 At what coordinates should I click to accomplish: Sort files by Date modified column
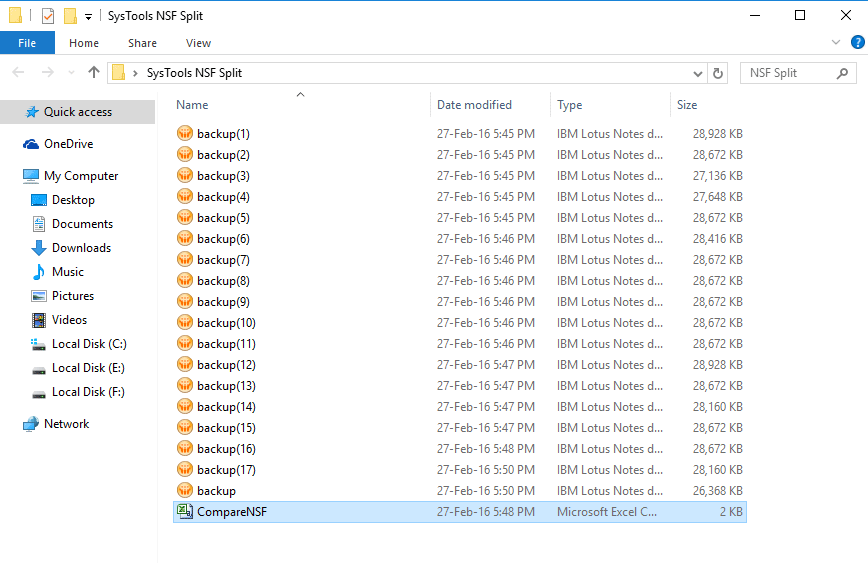474,105
